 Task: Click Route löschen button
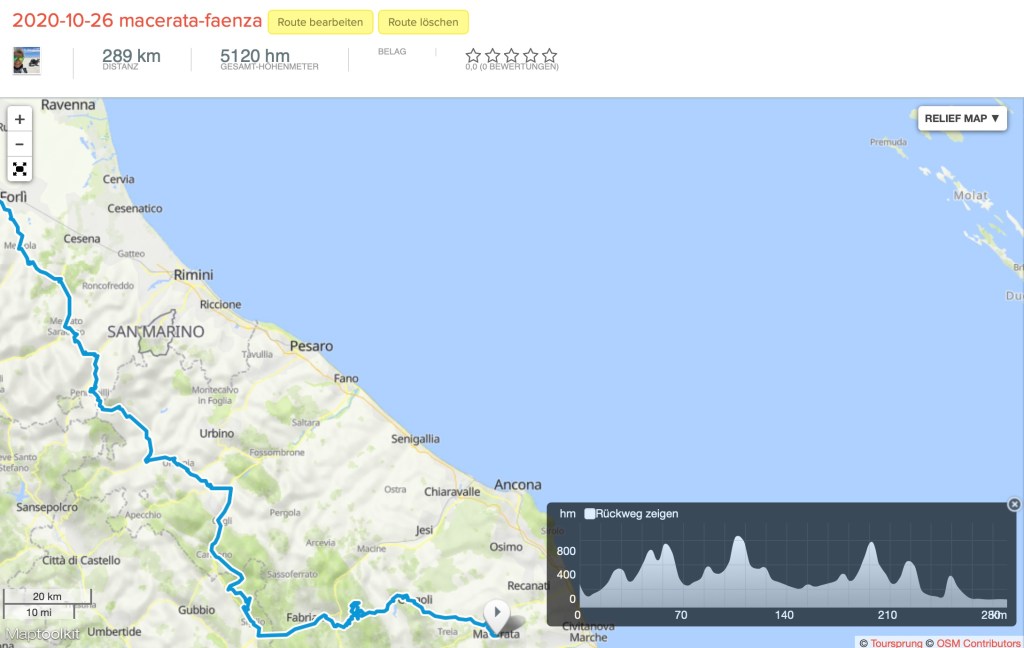(x=423, y=22)
